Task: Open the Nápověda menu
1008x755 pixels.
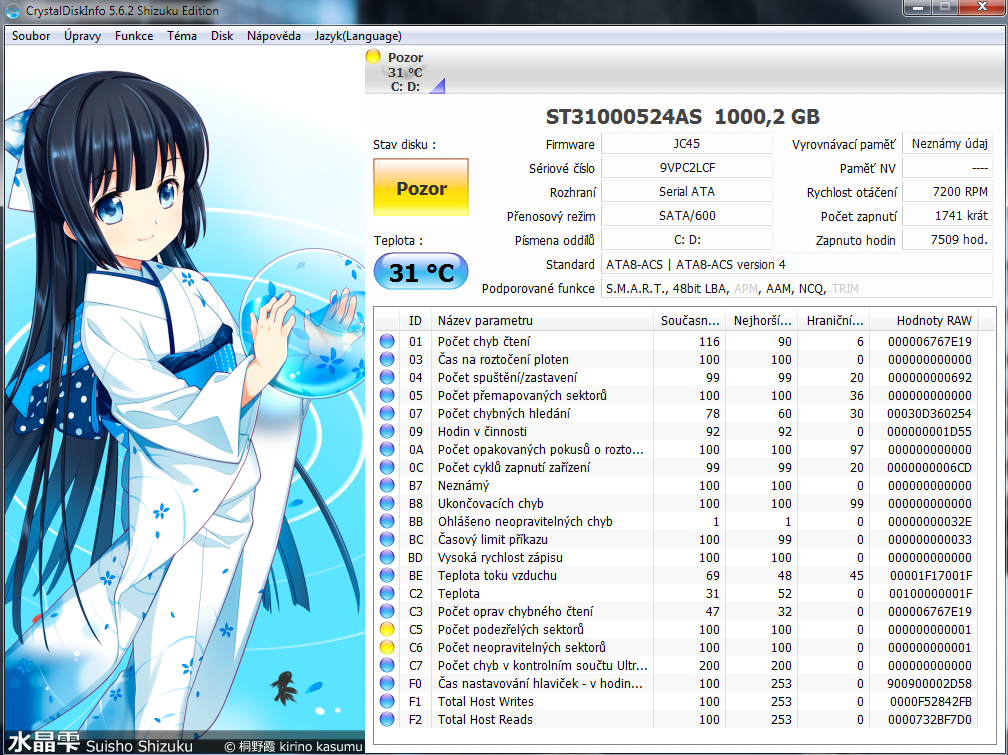Action: 274,36
